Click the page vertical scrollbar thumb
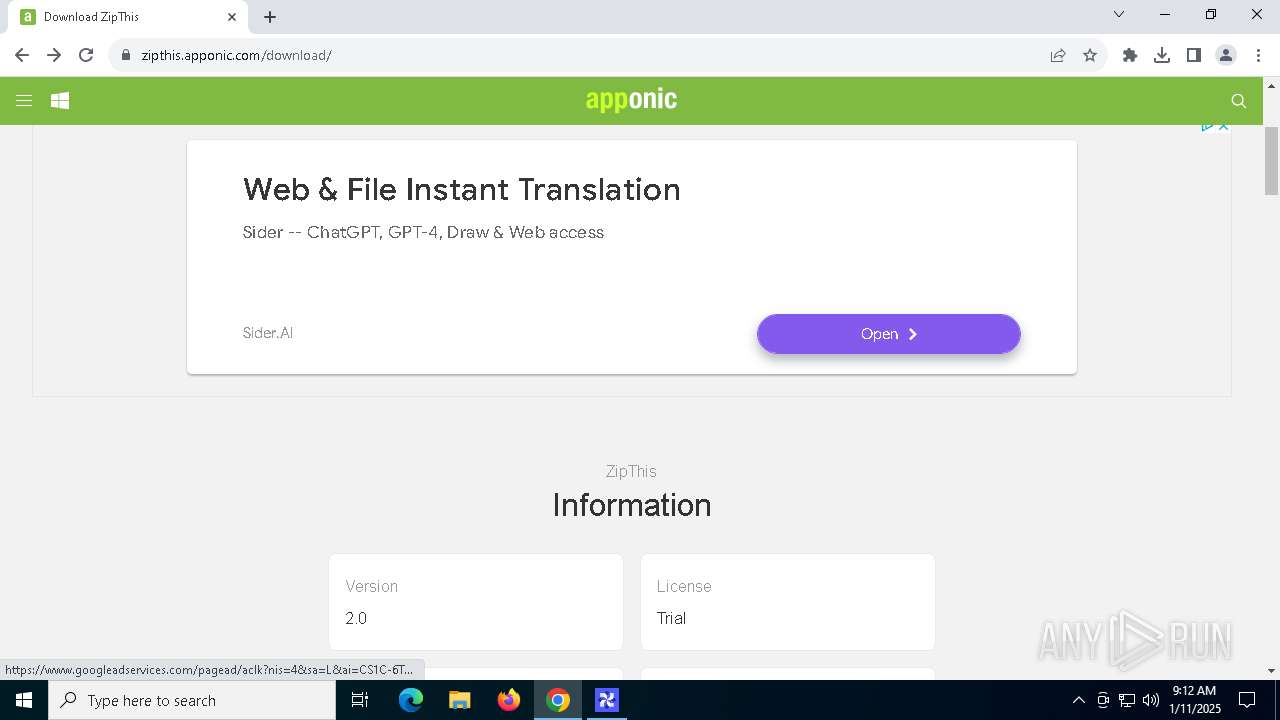The height and width of the screenshot is (720, 1280). 1272,161
